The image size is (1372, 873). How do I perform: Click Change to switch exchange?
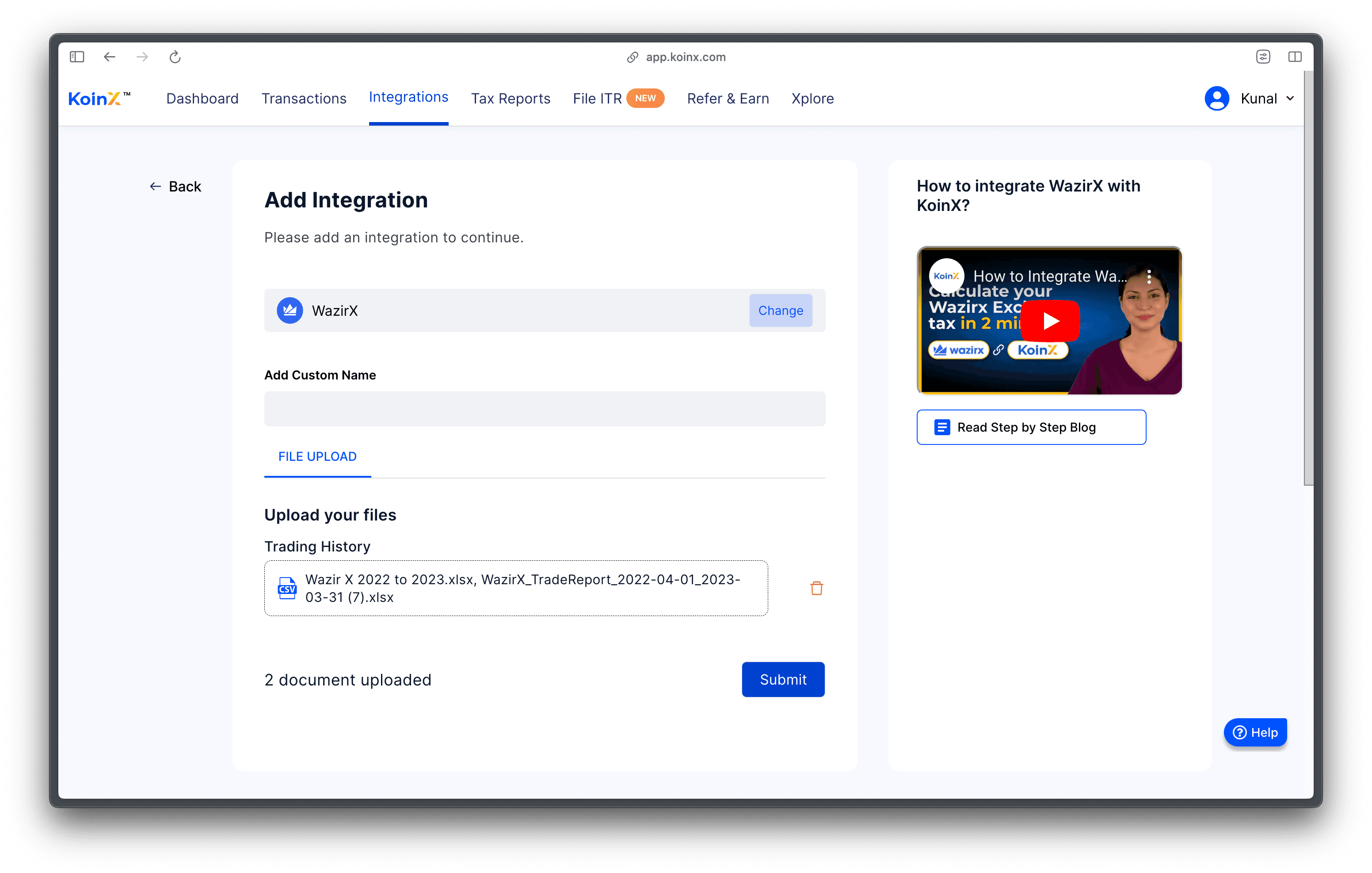point(781,311)
